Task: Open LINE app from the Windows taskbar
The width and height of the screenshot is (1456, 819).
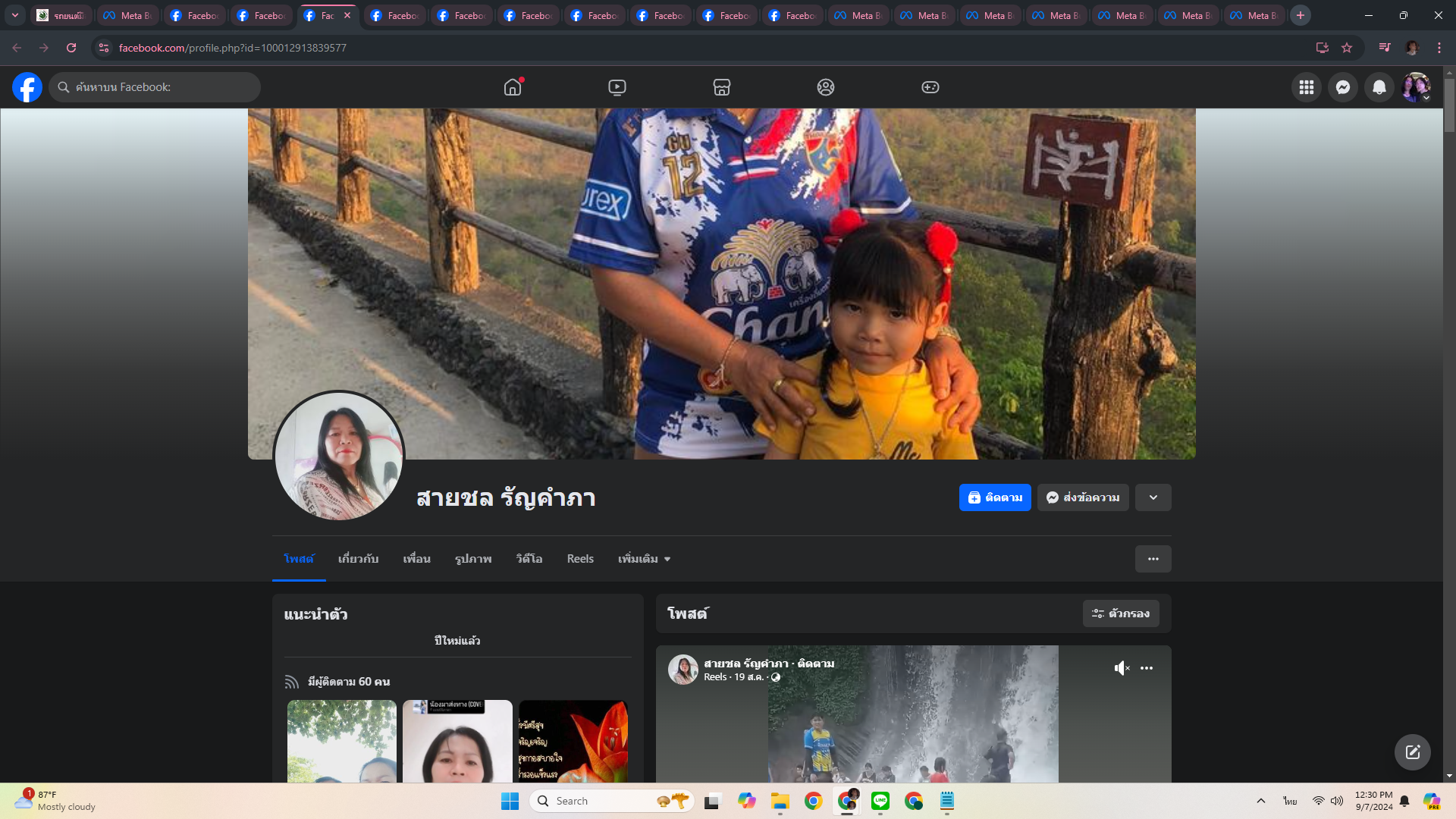Action: click(x=880, y=801)
